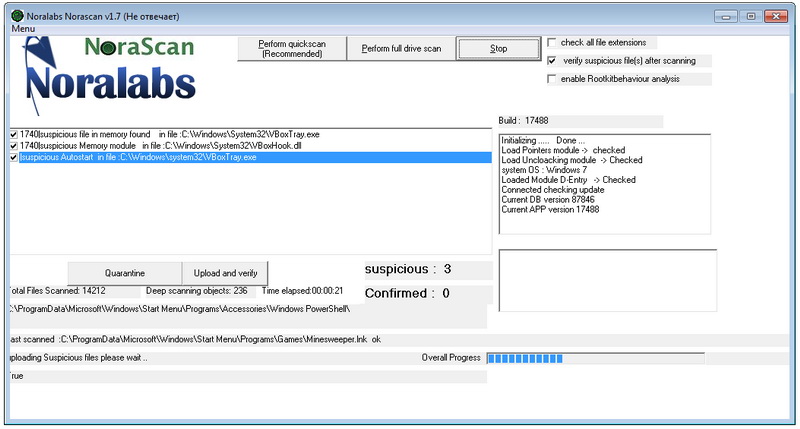The height and width of the screenshot is (429, 800).
Task: Click the 'True' status text
Action: 17,376
